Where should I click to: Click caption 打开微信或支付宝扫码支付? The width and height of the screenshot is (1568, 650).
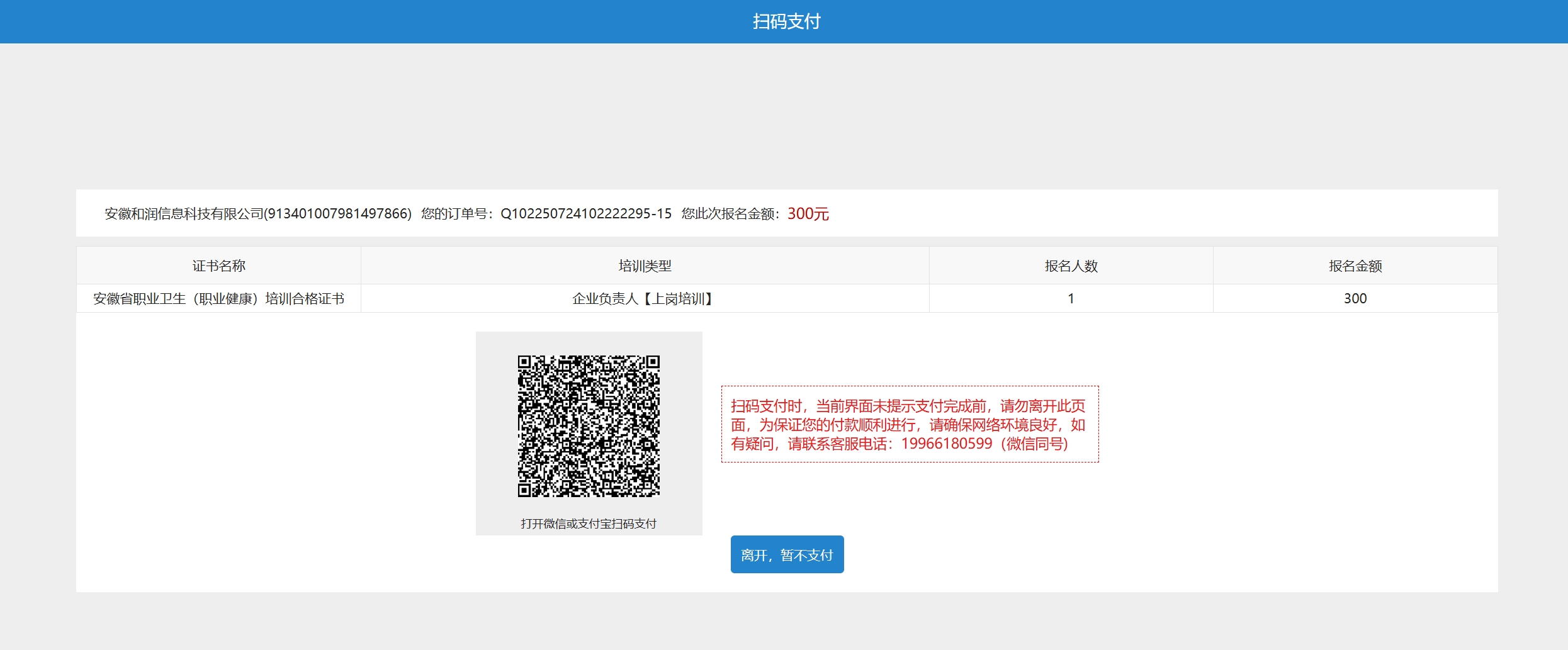(589, 524)
